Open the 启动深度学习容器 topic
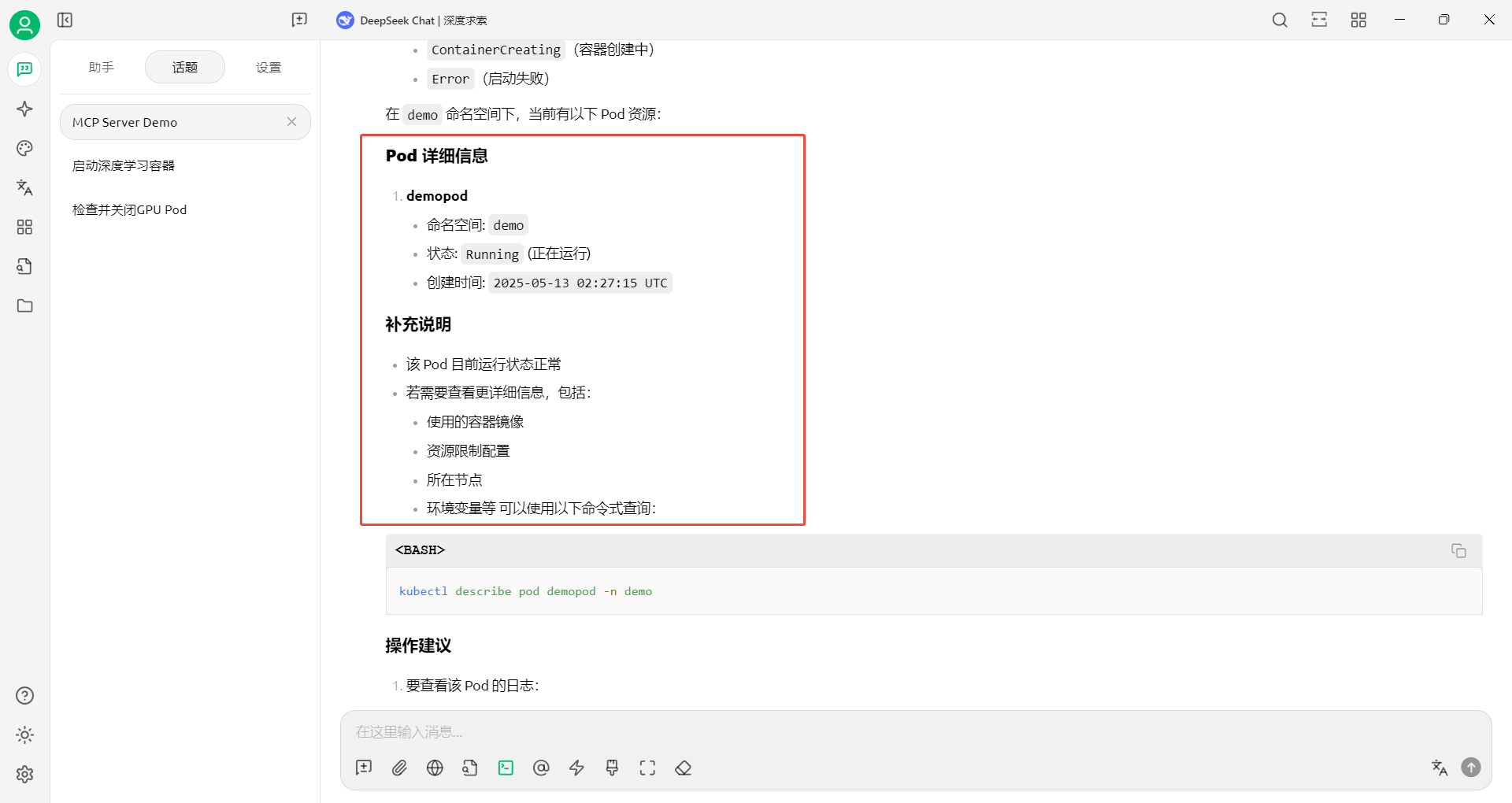Screen dimensions: 1512x803 124,166
